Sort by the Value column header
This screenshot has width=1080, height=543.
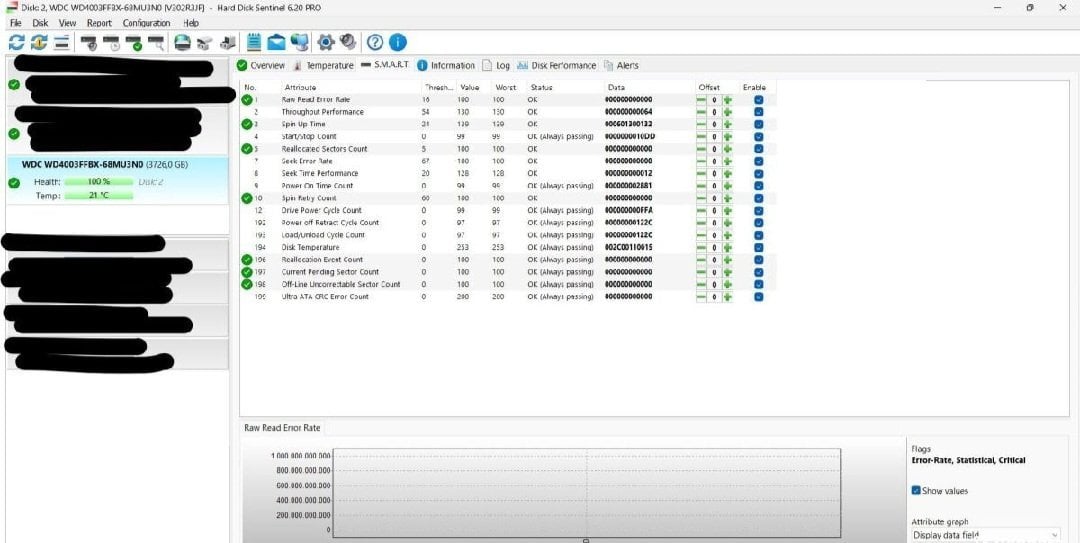tap(470, 88)
